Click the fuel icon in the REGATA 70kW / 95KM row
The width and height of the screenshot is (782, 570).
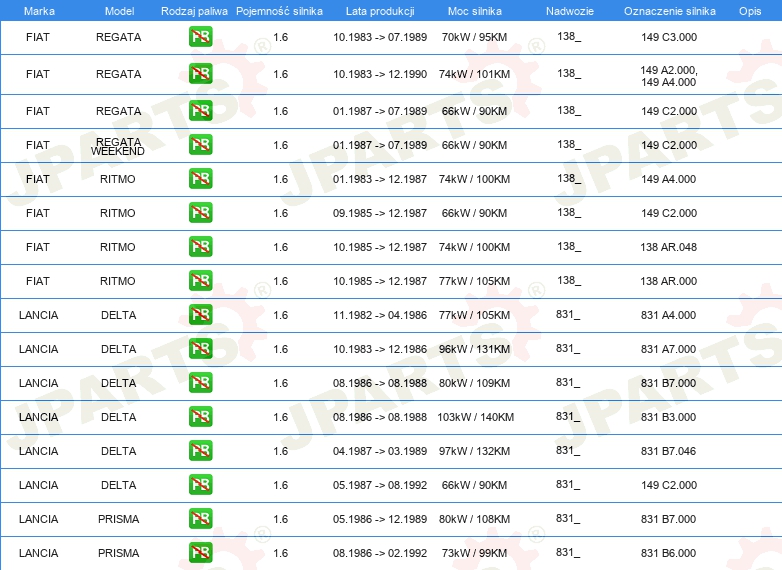pos(200,37)
